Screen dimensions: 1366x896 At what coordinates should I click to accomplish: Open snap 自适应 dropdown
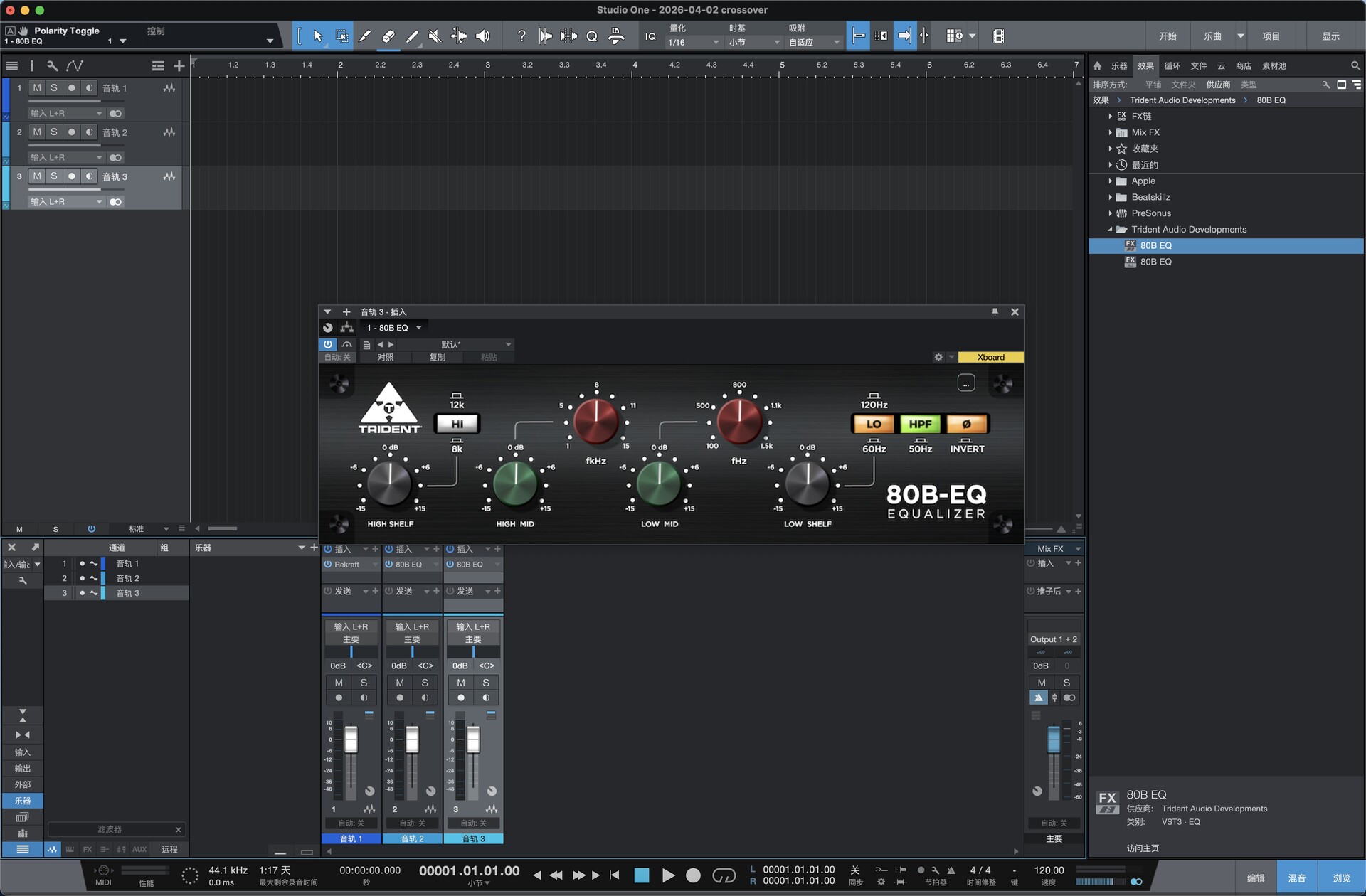814,43
